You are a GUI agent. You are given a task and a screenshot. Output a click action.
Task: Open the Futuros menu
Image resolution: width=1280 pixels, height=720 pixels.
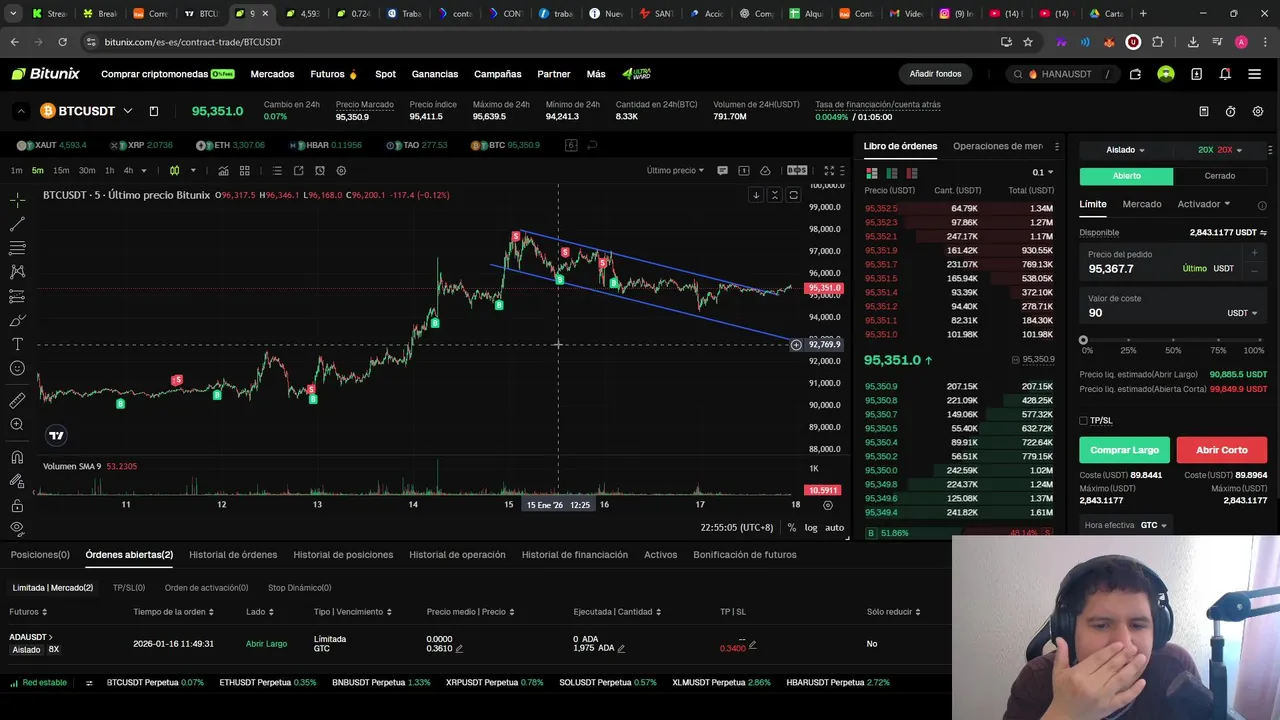(x=334, y=74)
